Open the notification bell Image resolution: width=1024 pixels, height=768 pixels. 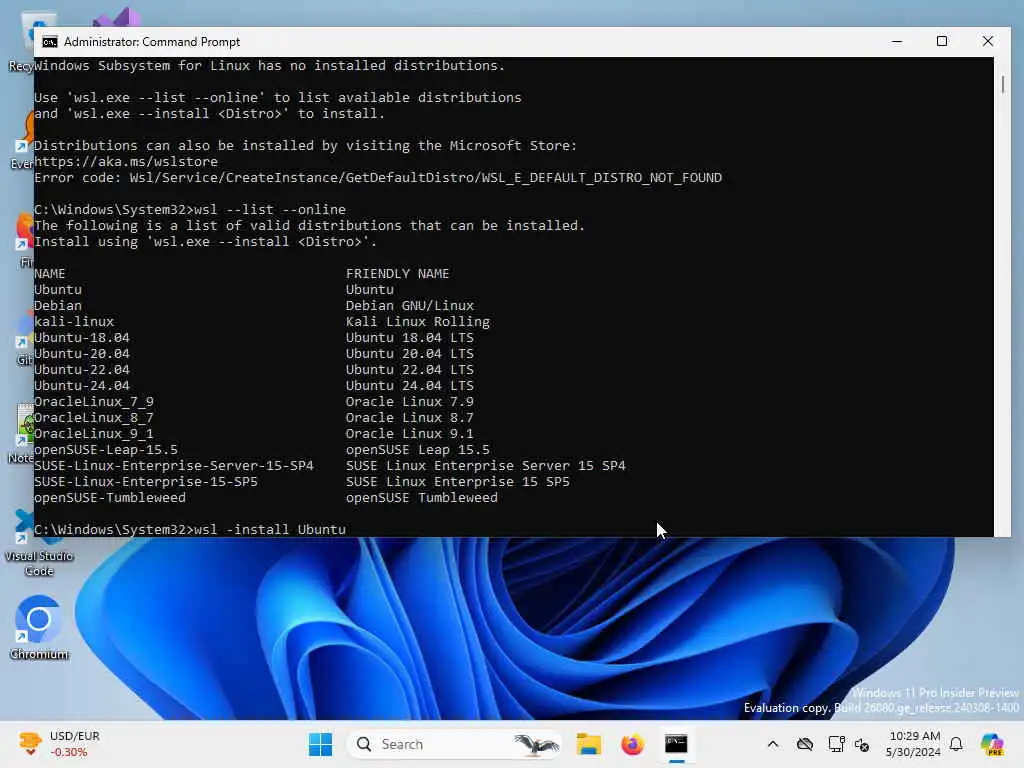[x=956, y=744]
